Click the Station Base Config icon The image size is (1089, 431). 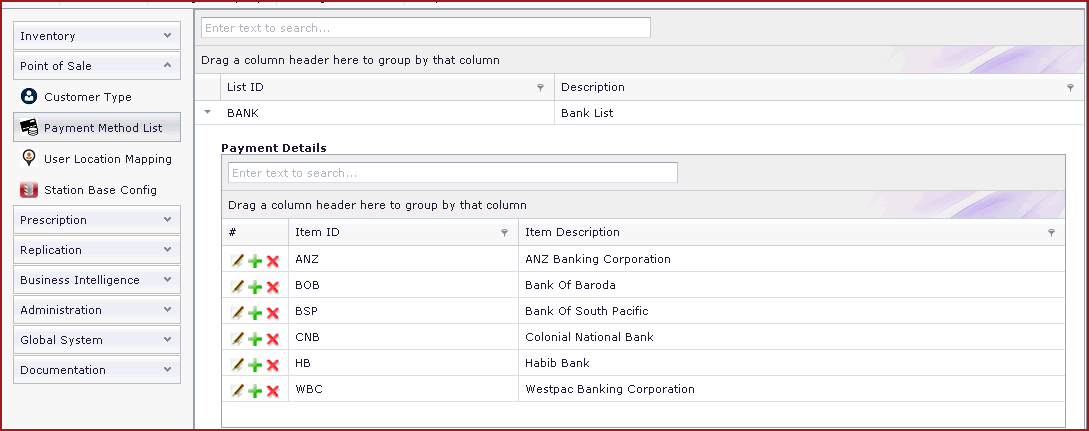click(28, 190)
